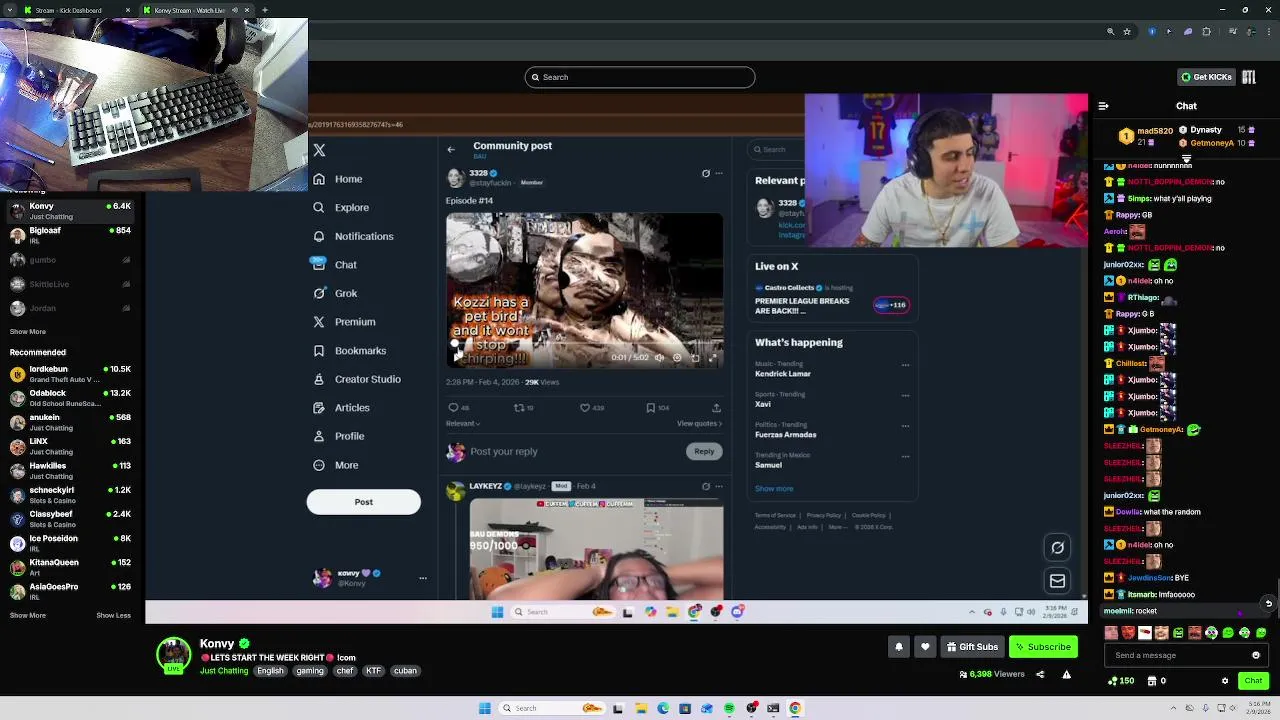The image size is (1280, 720).
Task: Select lordkebun in the Recommended list
Action: click(x=70, y=374)
